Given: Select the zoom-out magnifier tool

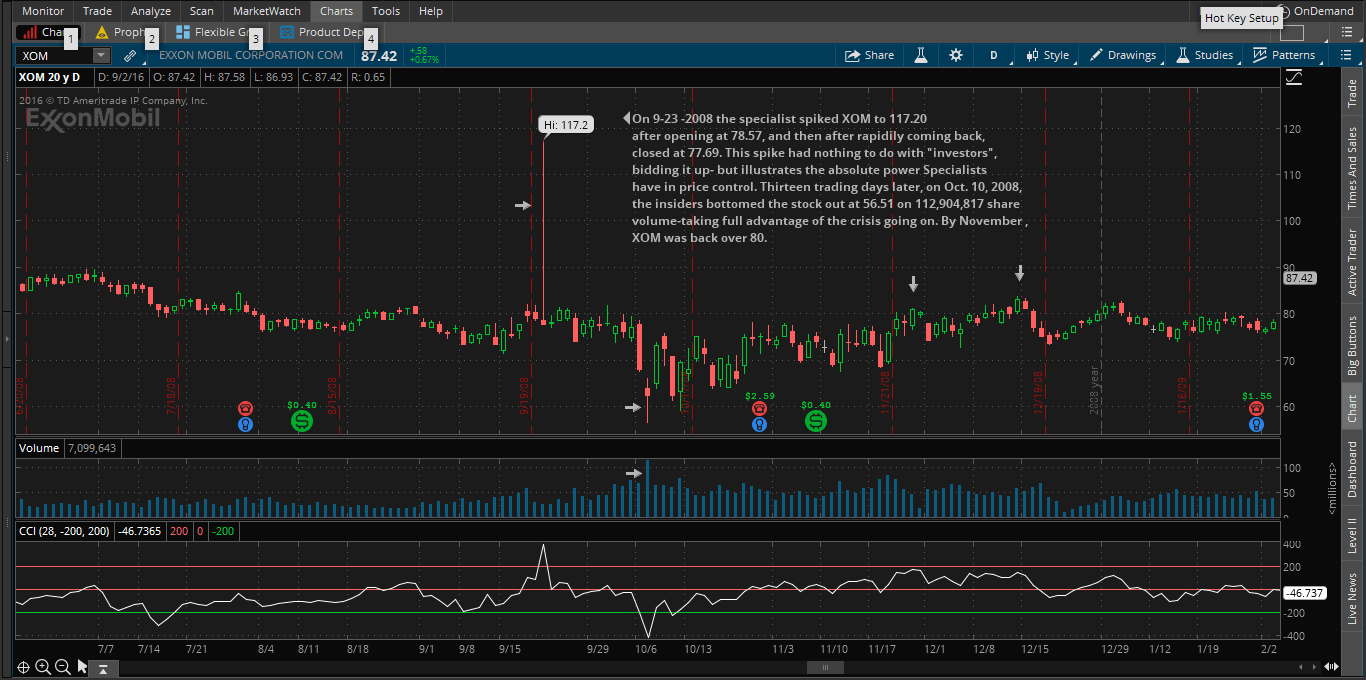Looking at the screenshot, I should 60,666.
